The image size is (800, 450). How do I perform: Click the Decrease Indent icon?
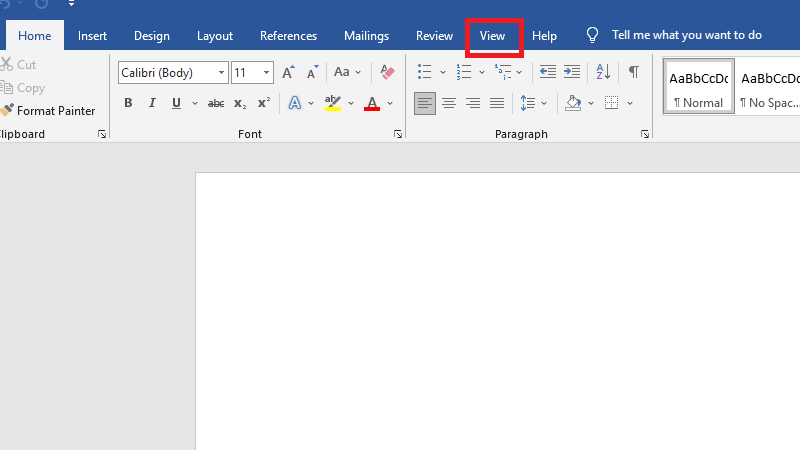547,72
